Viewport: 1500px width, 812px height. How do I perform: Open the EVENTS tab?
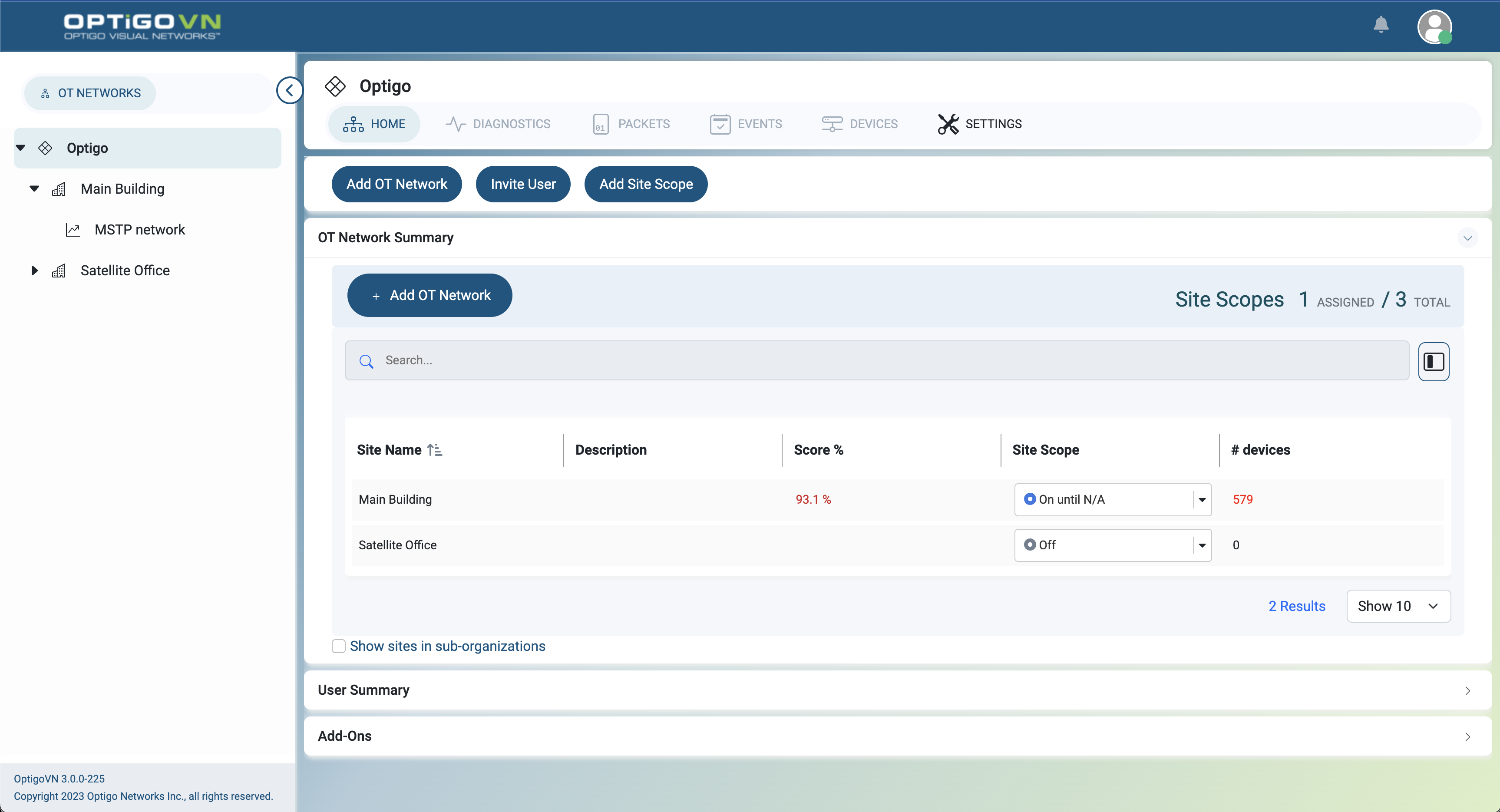click(746, 123)
